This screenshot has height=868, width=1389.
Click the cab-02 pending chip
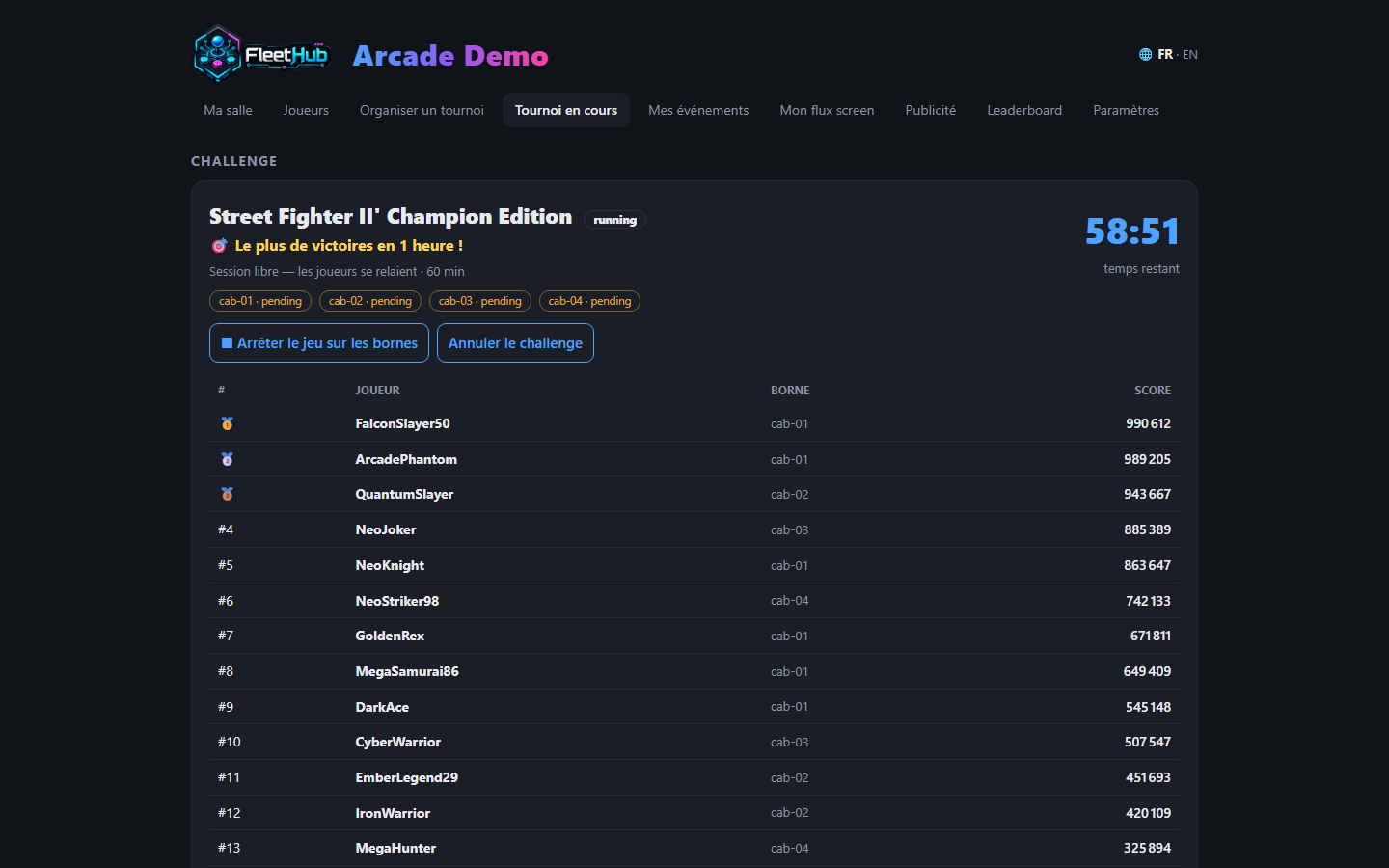(370, 301)
